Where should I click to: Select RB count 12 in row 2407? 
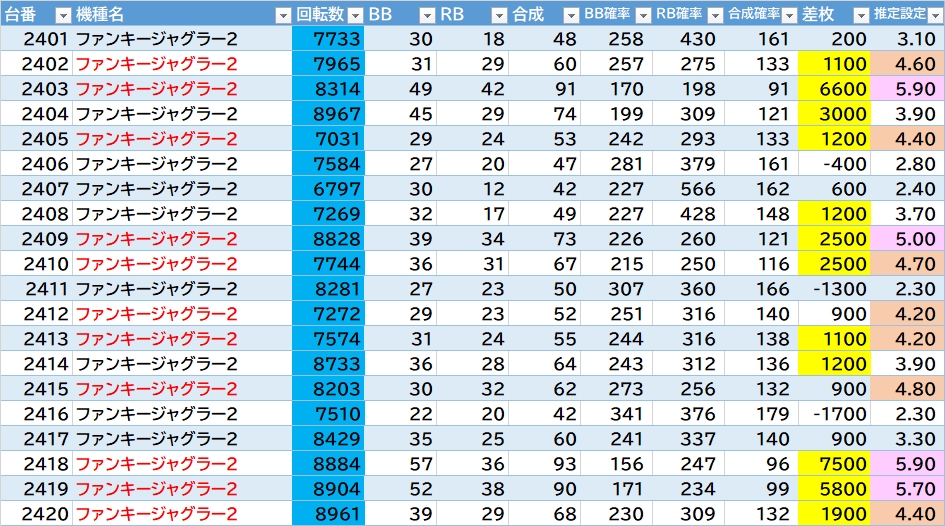point(472,189)
